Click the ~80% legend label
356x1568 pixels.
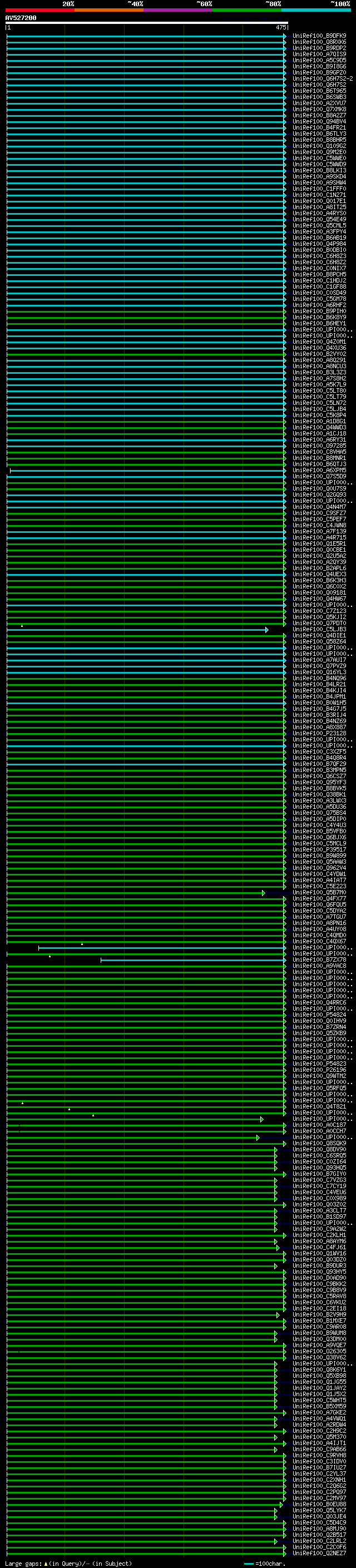pos(273,4)
